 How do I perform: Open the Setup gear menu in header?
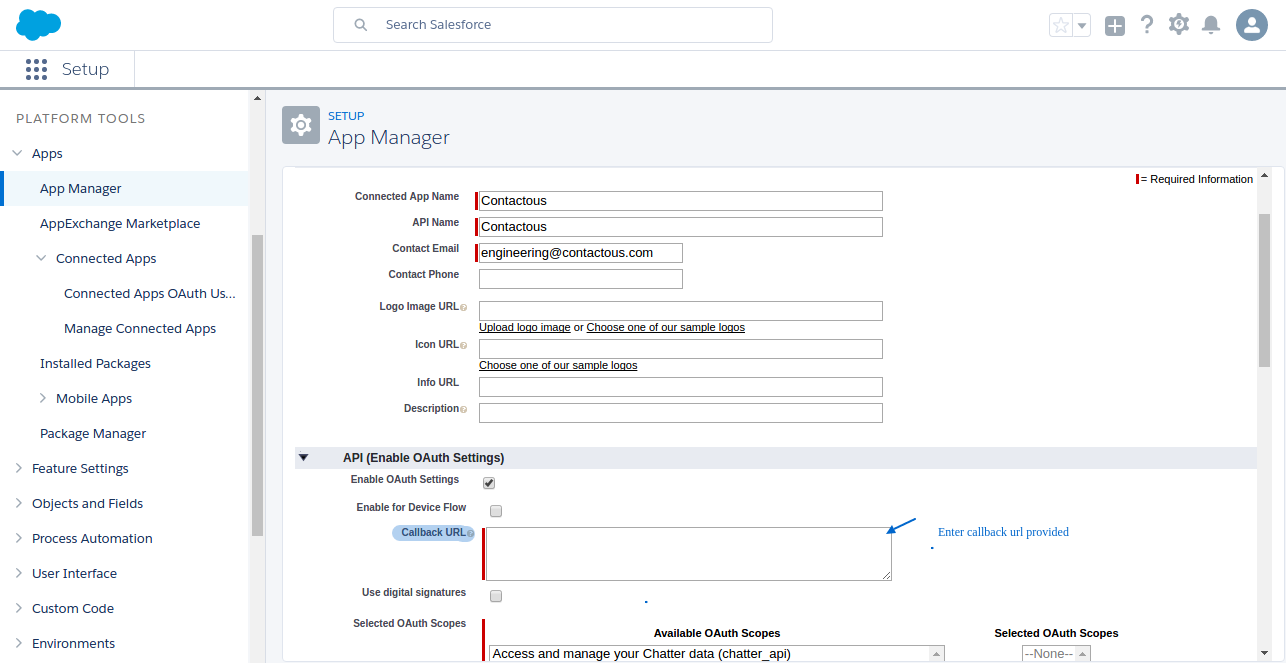coord(1179,25)
